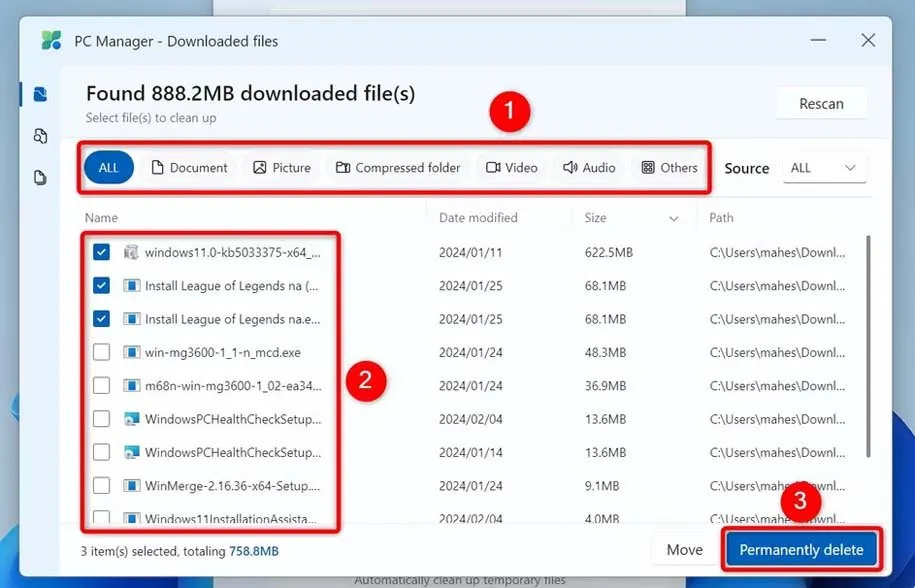915x588 pixels.
Task: Open the first sidebar icon at top
Action: (40, 94)
